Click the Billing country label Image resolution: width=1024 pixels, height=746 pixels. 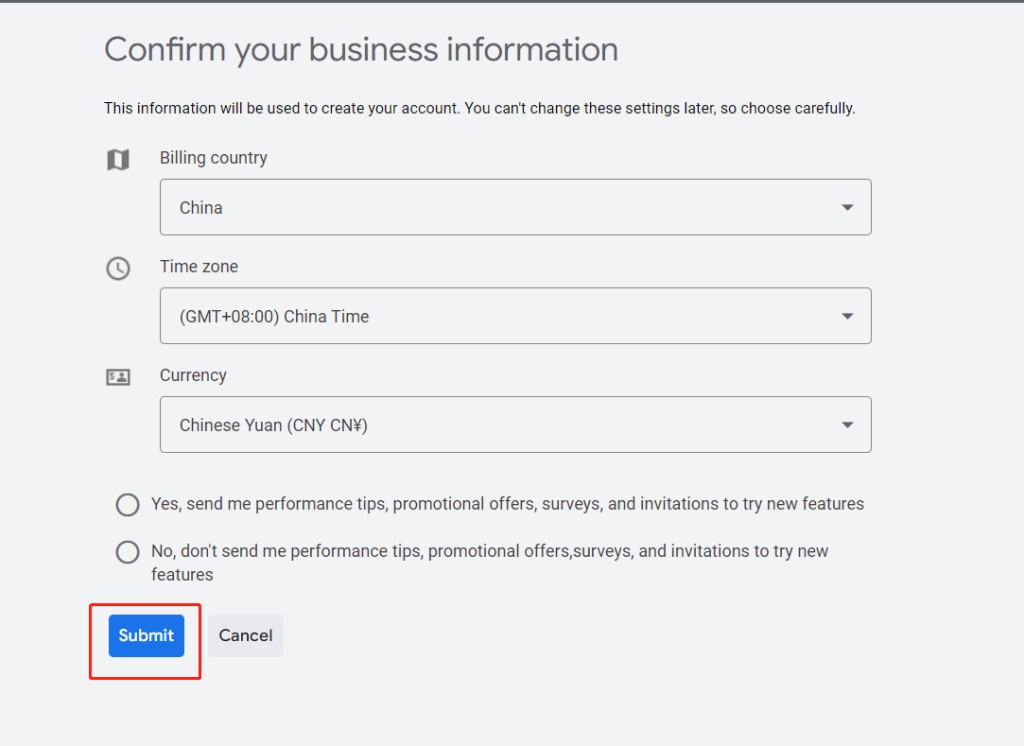(x=214, y=158)
